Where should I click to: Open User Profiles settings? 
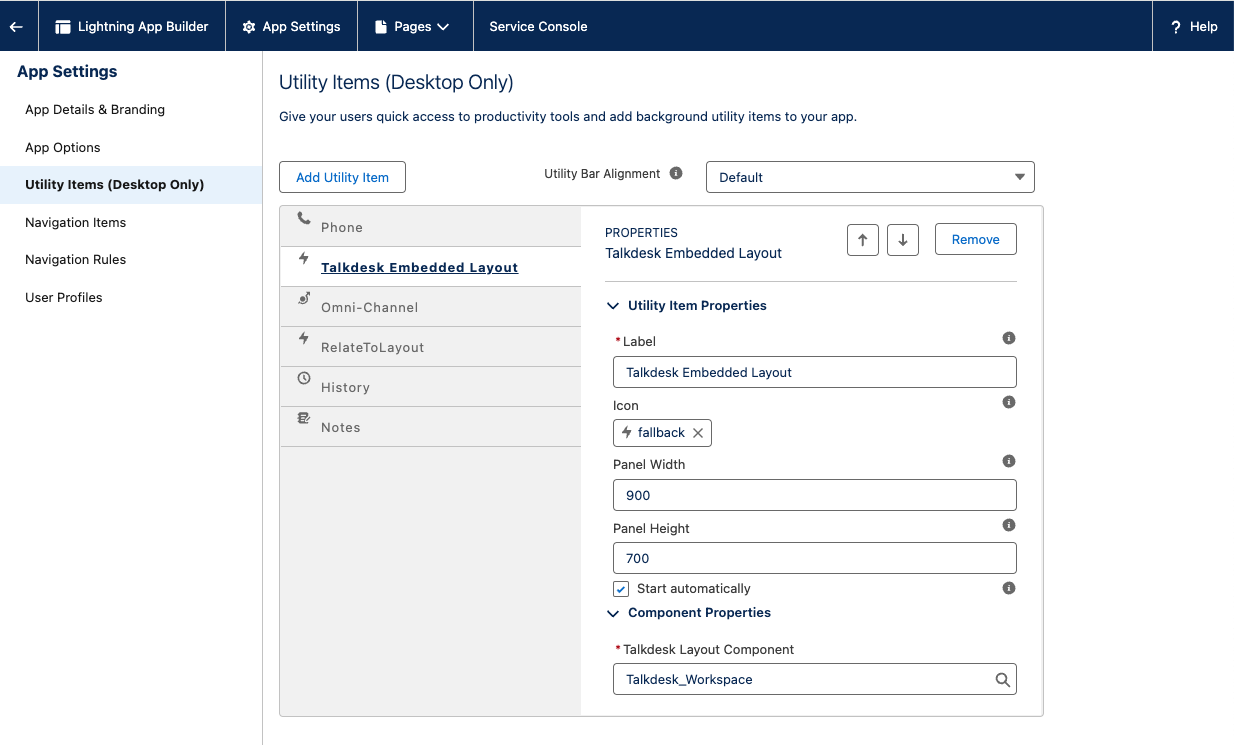click(64, 298)
